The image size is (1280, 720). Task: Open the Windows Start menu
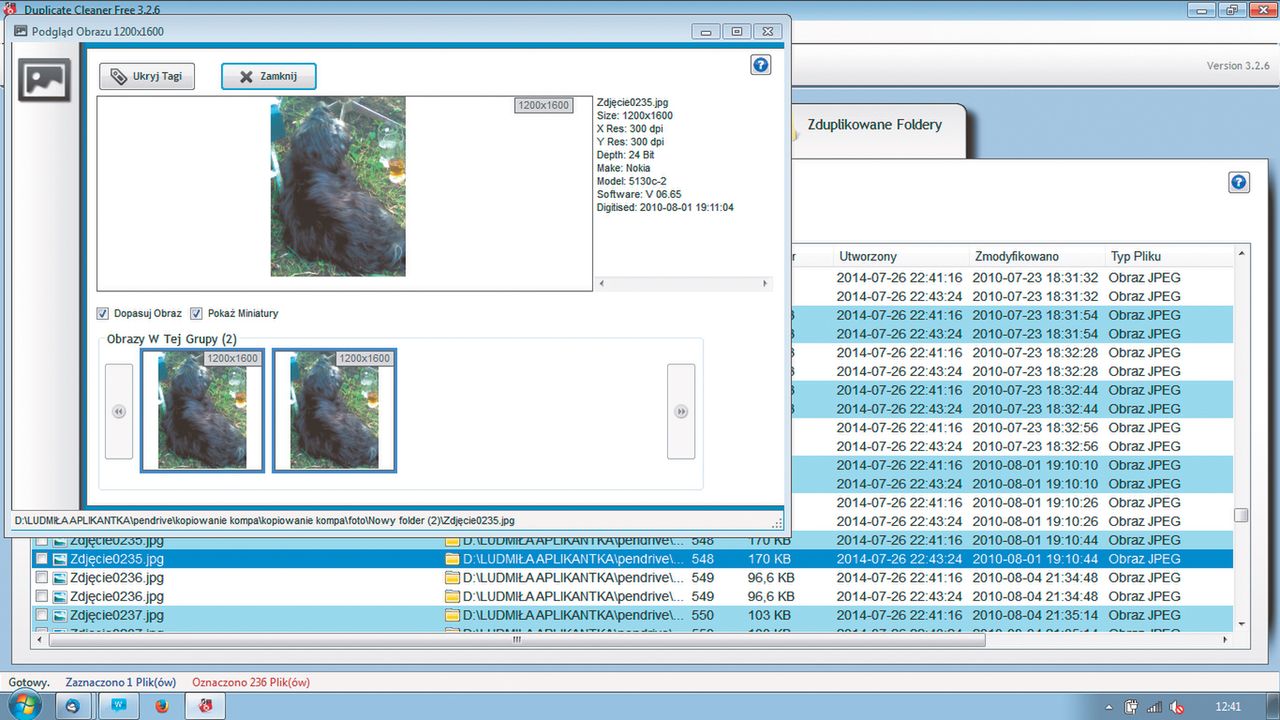[24, 705]
